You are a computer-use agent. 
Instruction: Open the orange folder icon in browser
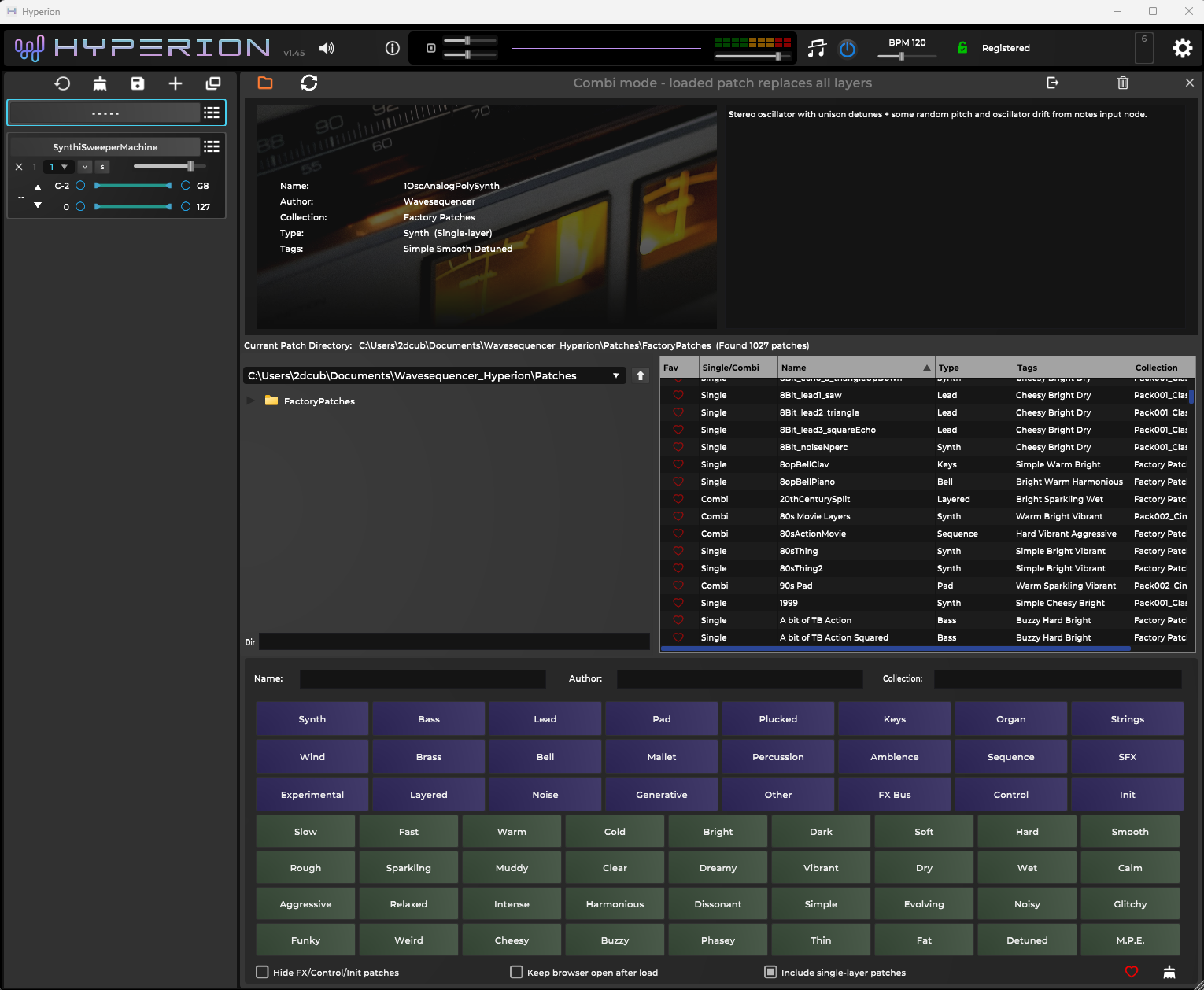tap(265, 83)
